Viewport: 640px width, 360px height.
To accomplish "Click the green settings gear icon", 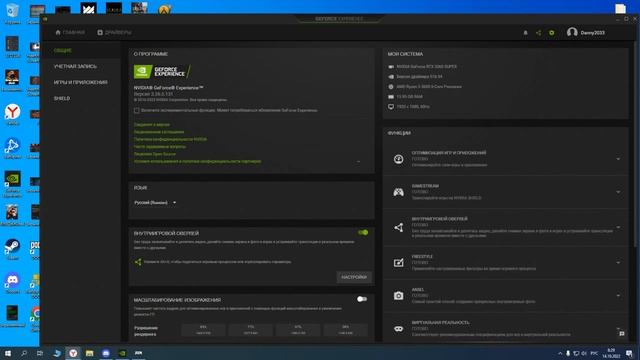I will click(x=551, y=33).
